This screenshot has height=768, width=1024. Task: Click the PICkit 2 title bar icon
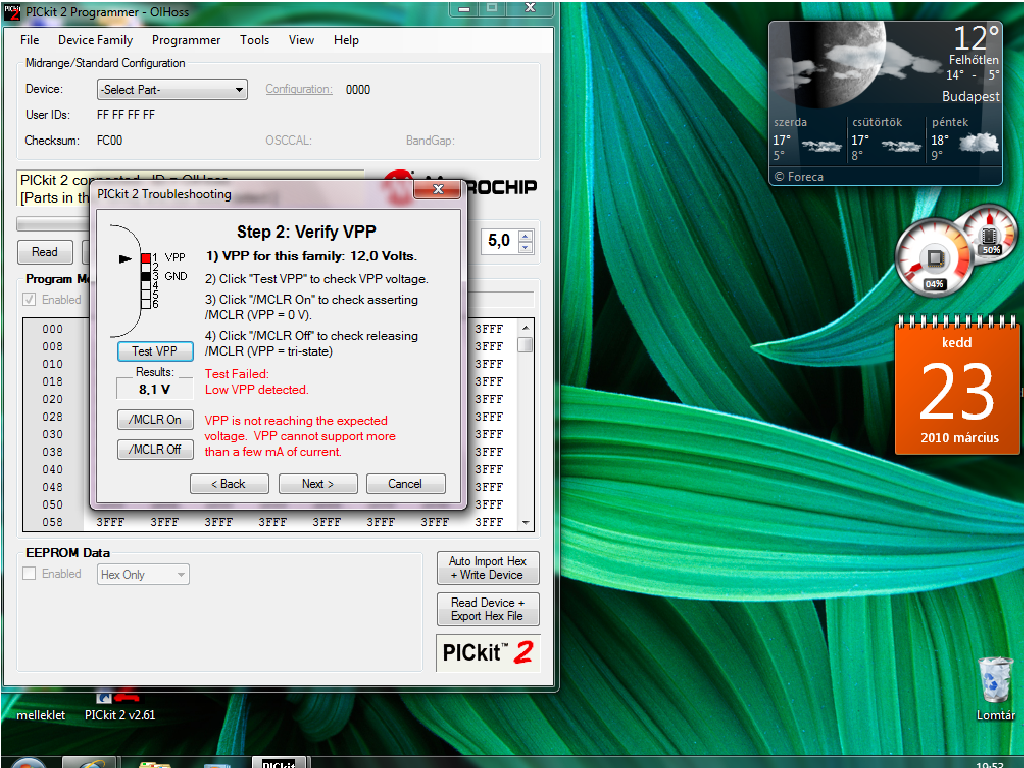coord(12,12)
